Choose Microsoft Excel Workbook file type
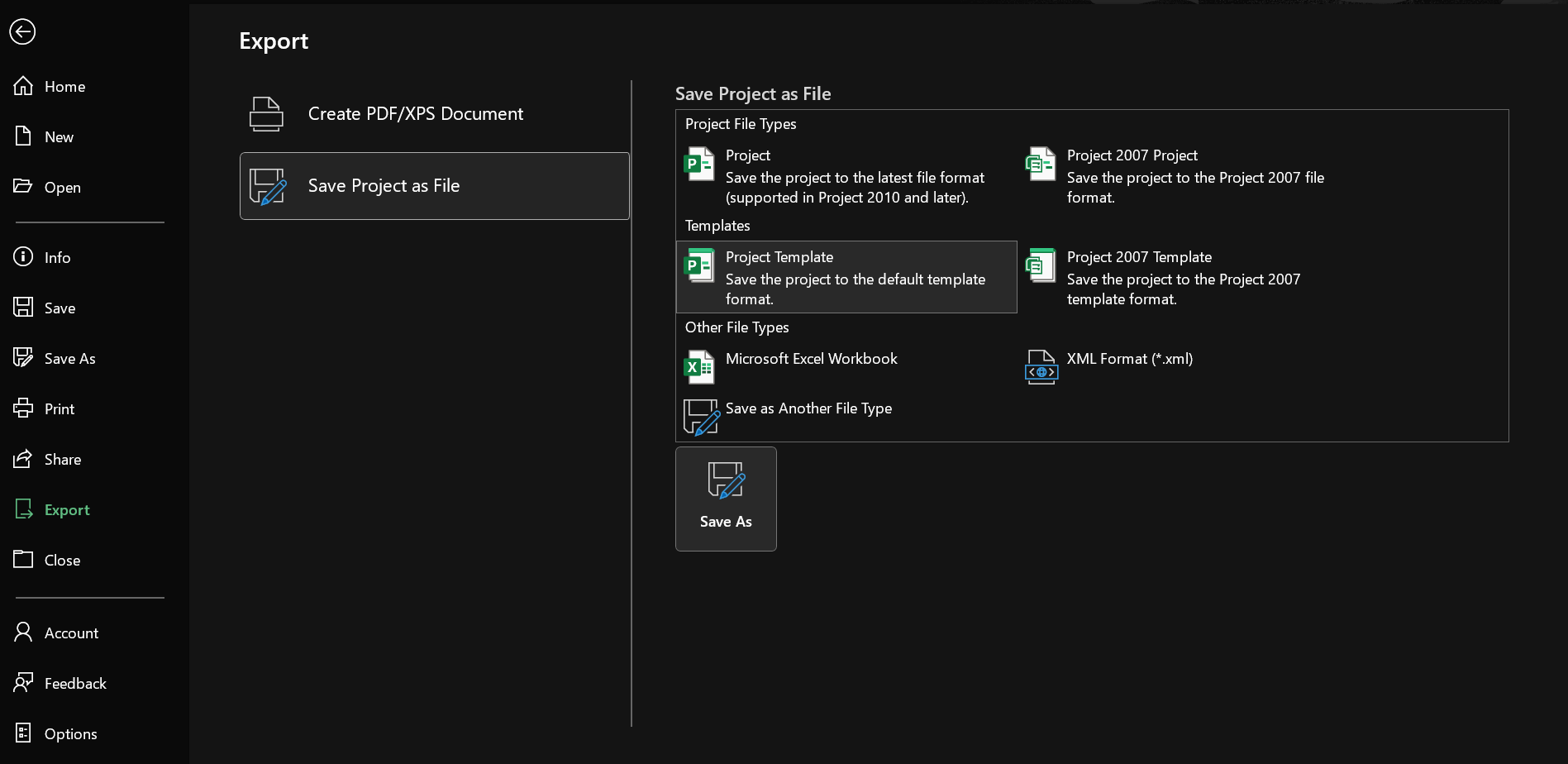1568x764 pixels. click(846, 366)
